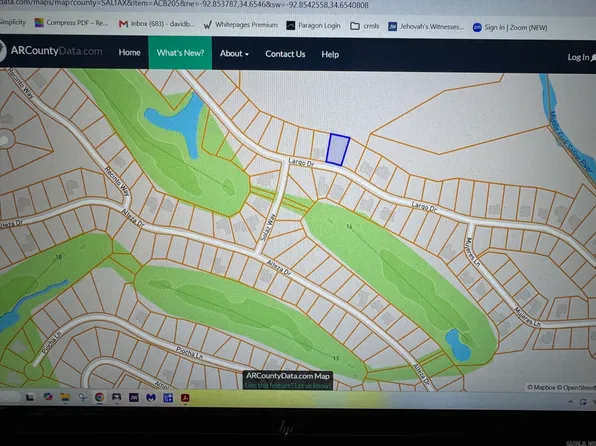Expand the About dropdown menu

234,54
